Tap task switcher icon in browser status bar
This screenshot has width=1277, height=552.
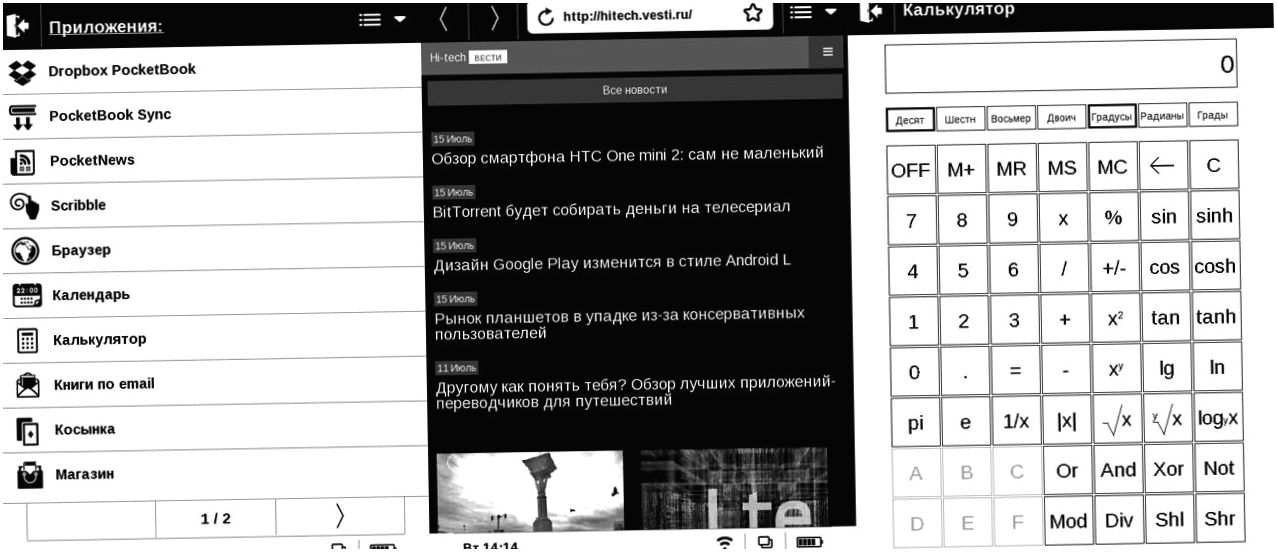point(767,541)
